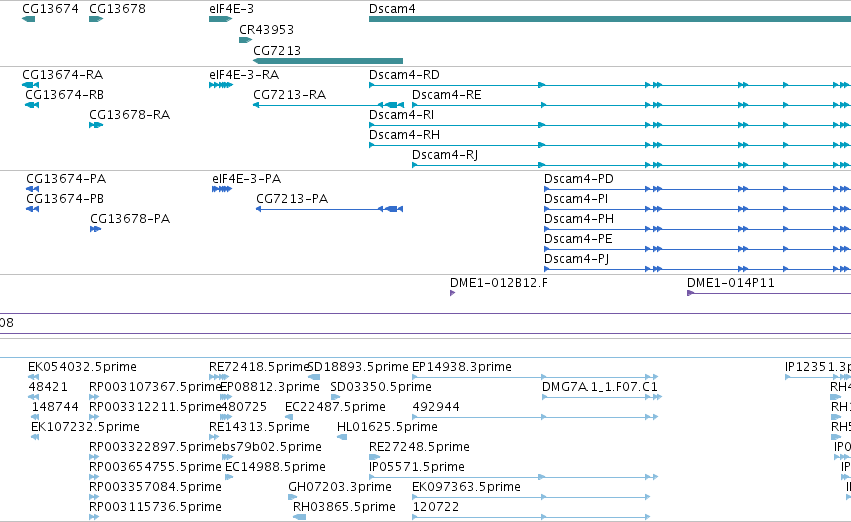Screen dimensions: 851x522
Task: Select the DMG7A.1_1.F07.C1 label
Action: pyautogui.click(x=599, y=387)
